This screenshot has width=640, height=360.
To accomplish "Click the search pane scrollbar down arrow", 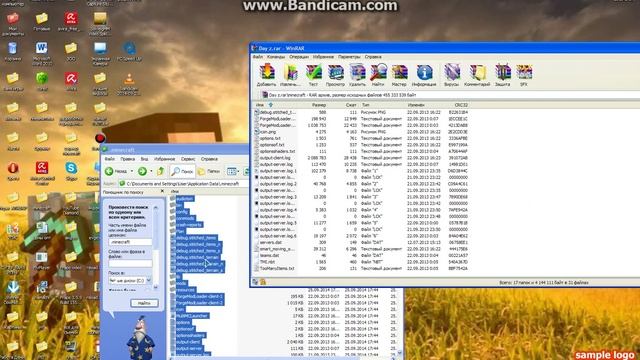I will tap(156, 287).
